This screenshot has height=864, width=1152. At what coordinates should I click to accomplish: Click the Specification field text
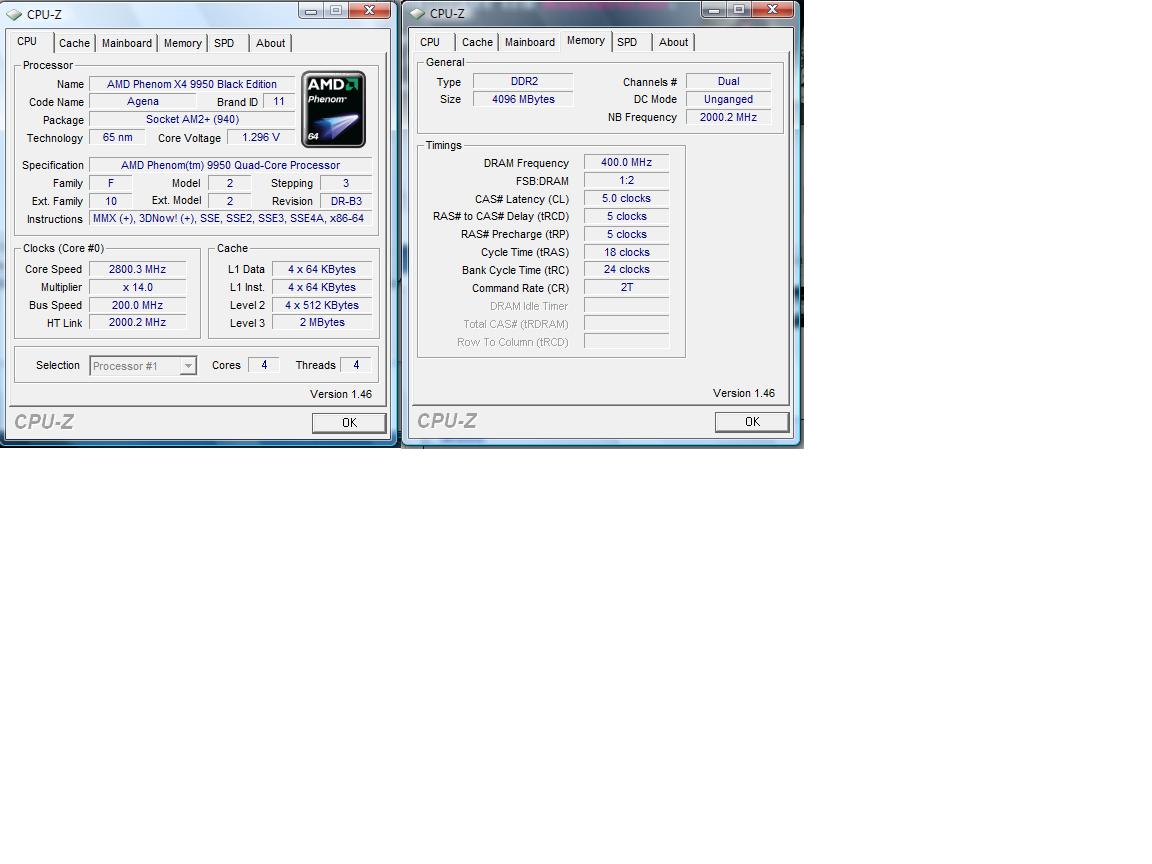[x=230, y=165]
